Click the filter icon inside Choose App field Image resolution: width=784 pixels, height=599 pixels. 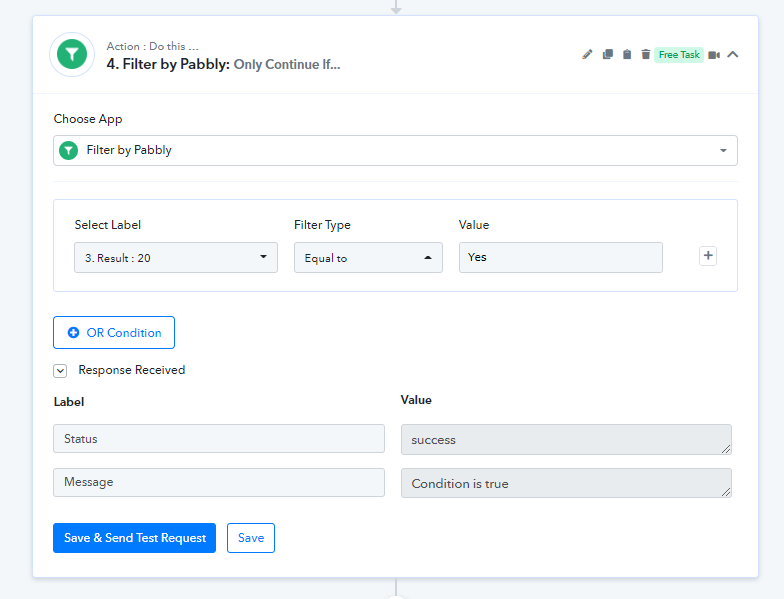(x=68, y=150)
